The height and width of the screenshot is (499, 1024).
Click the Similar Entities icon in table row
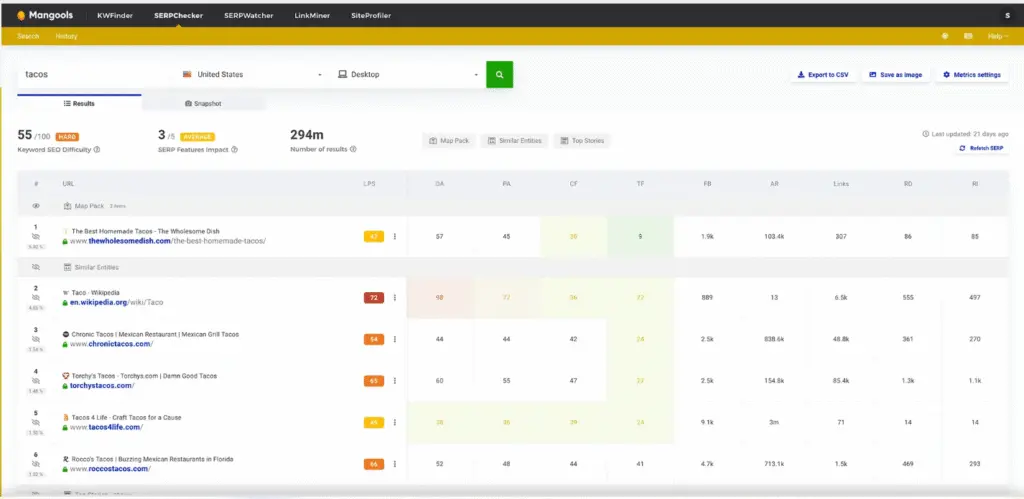(67, 267)
